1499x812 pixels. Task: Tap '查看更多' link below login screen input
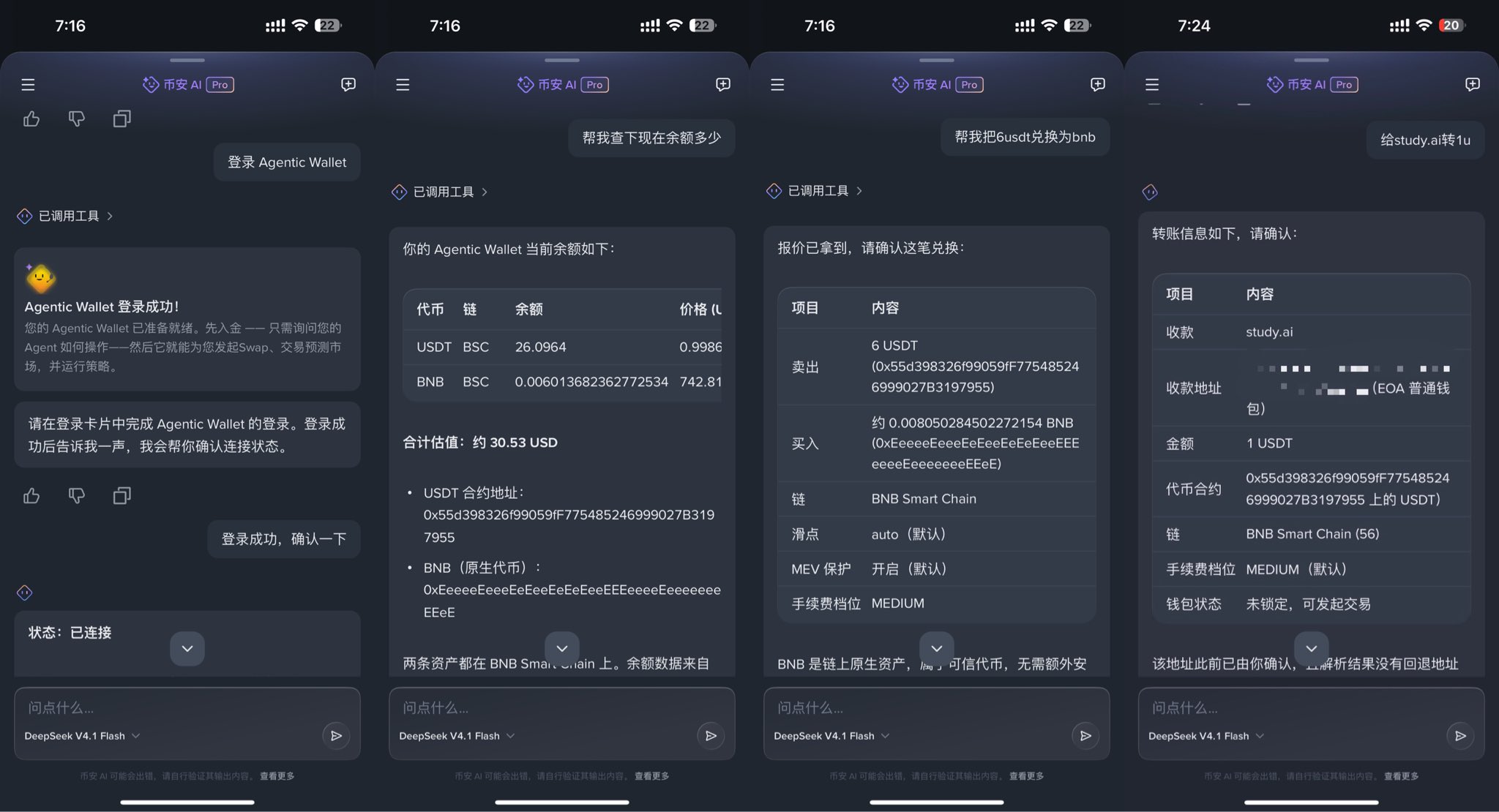277,776
